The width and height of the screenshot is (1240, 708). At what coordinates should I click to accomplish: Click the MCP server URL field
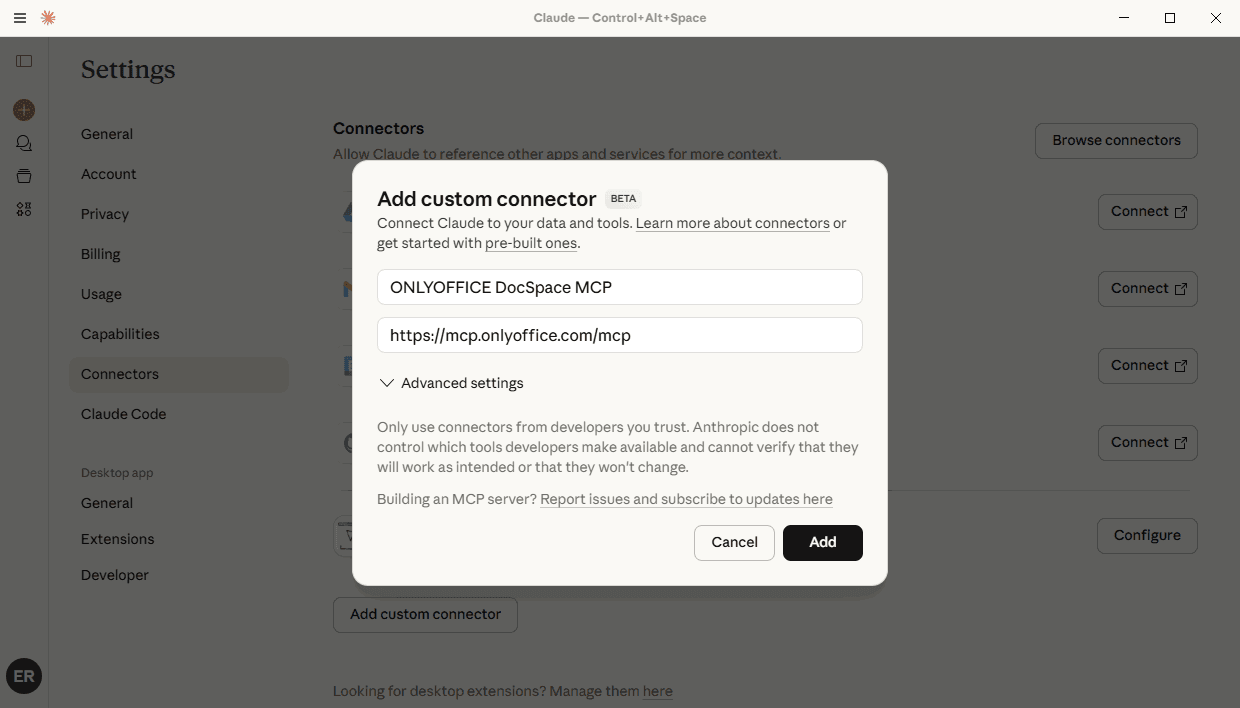click(619, 335)
